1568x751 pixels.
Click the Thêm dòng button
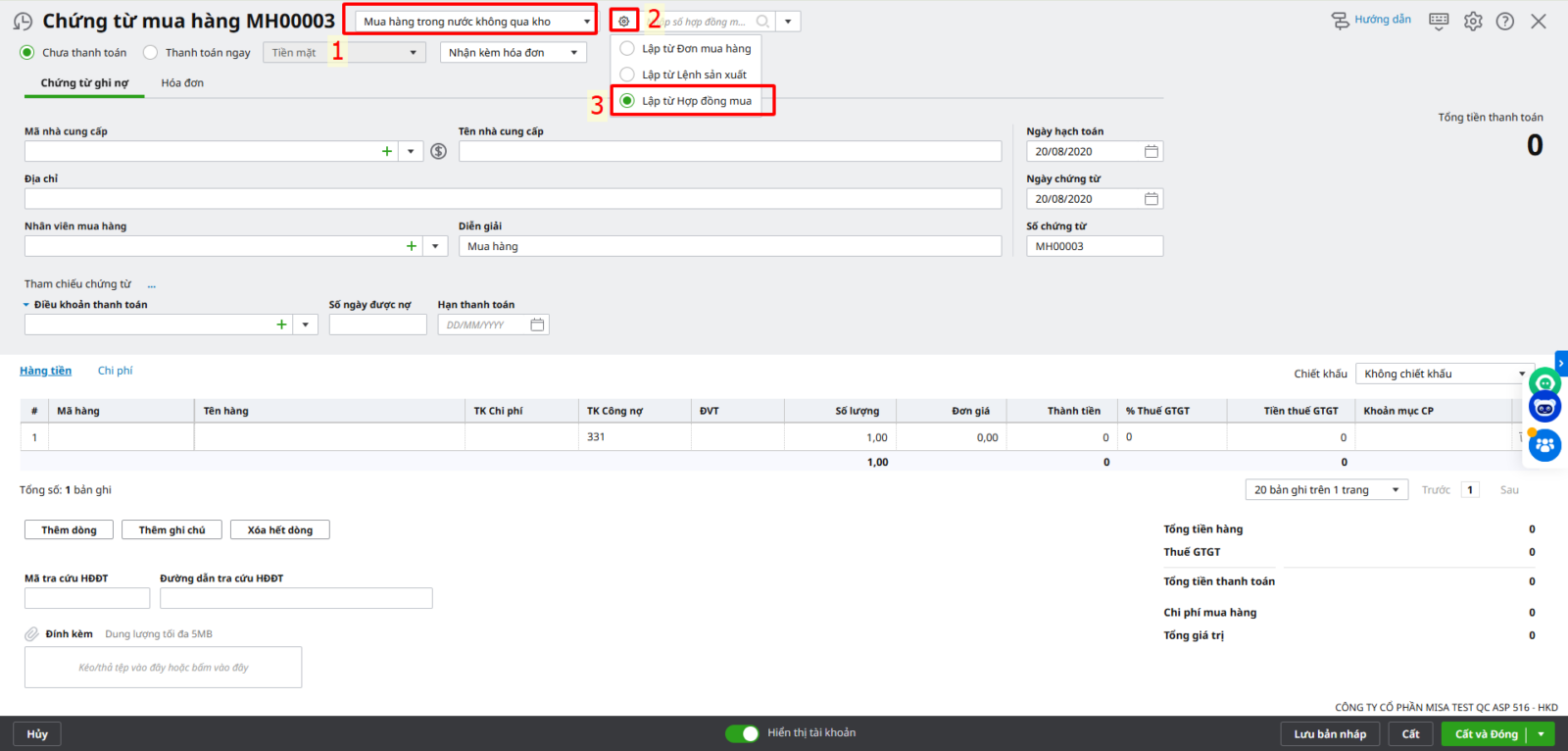point(69,530)
